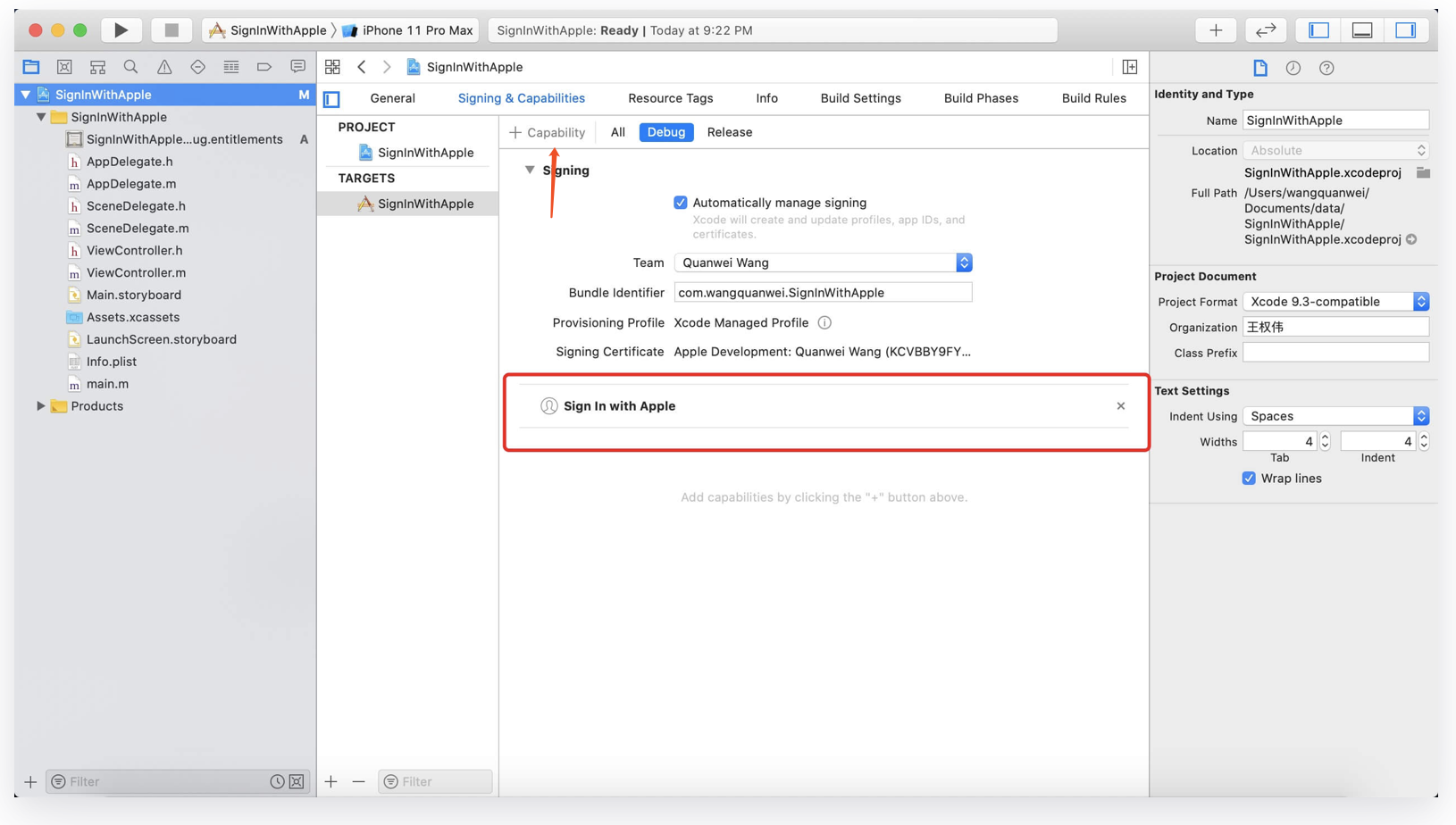Screen dimensions: 1456x825
Task: Show the Breakpoint navigator
Action: click(x=264, y=67)
